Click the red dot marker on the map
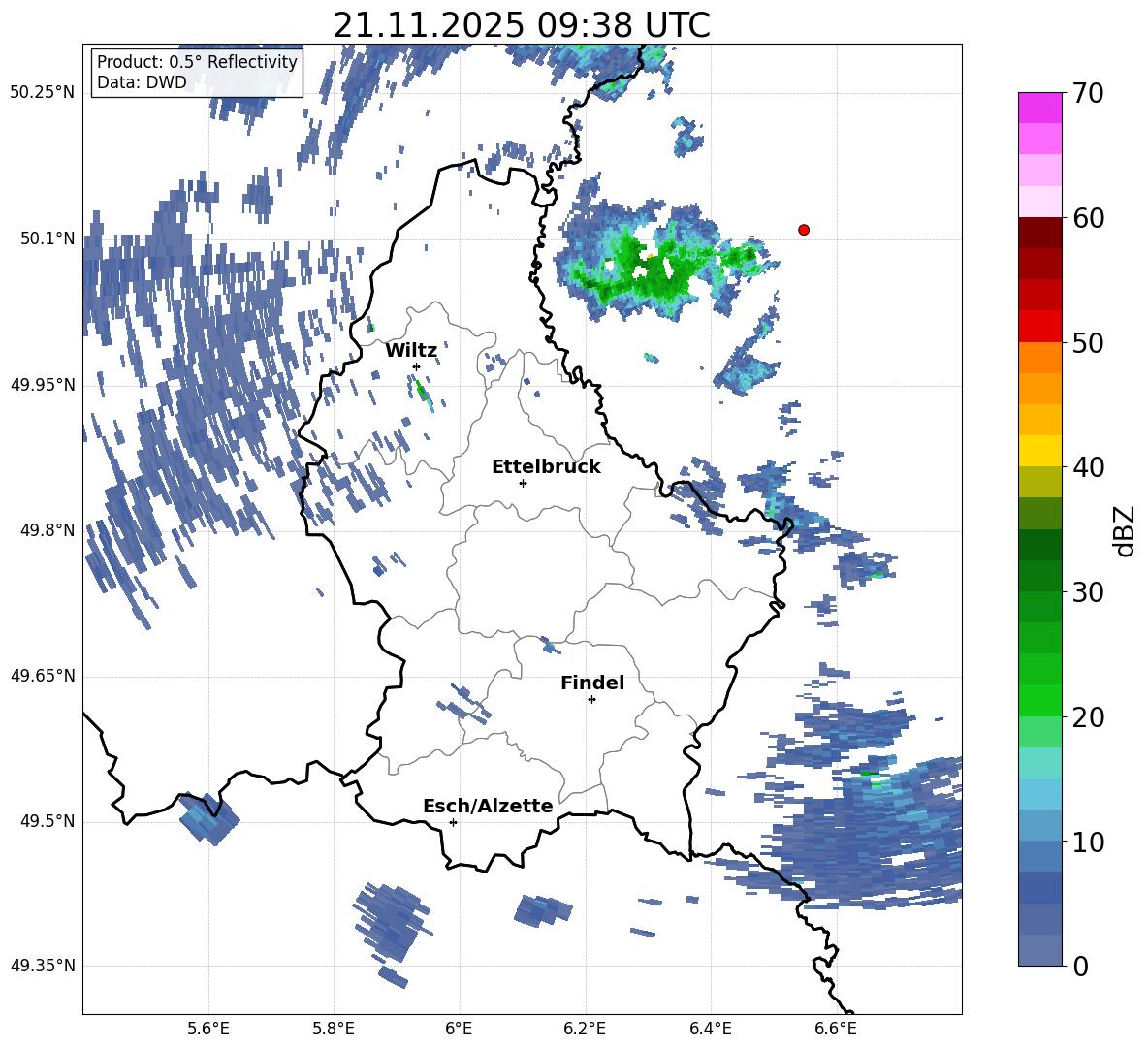1148x1048 pixels. (x=804, y=230)
